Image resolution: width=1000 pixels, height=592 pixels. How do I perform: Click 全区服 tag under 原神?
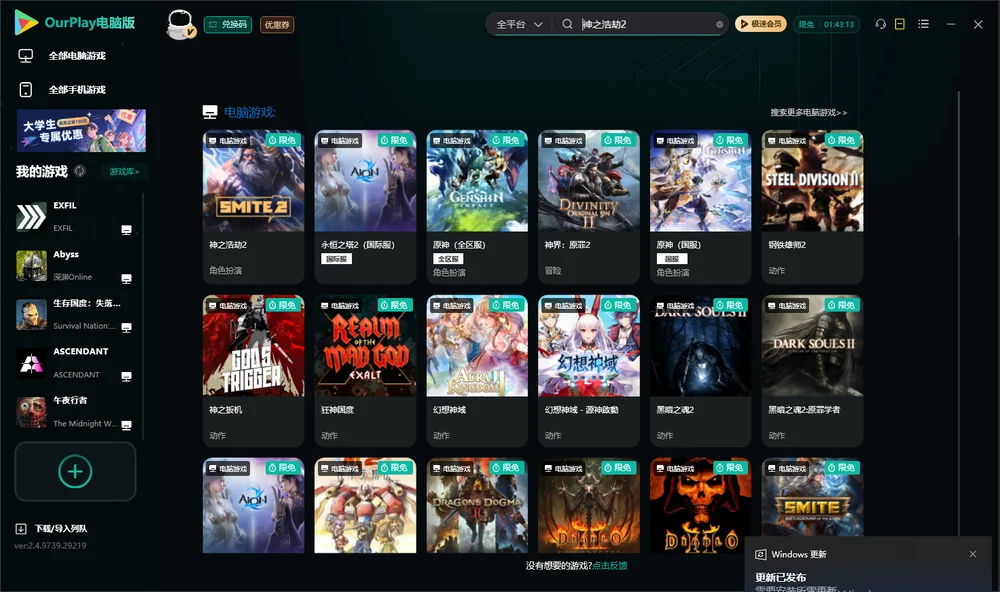(x=448, y=259)
